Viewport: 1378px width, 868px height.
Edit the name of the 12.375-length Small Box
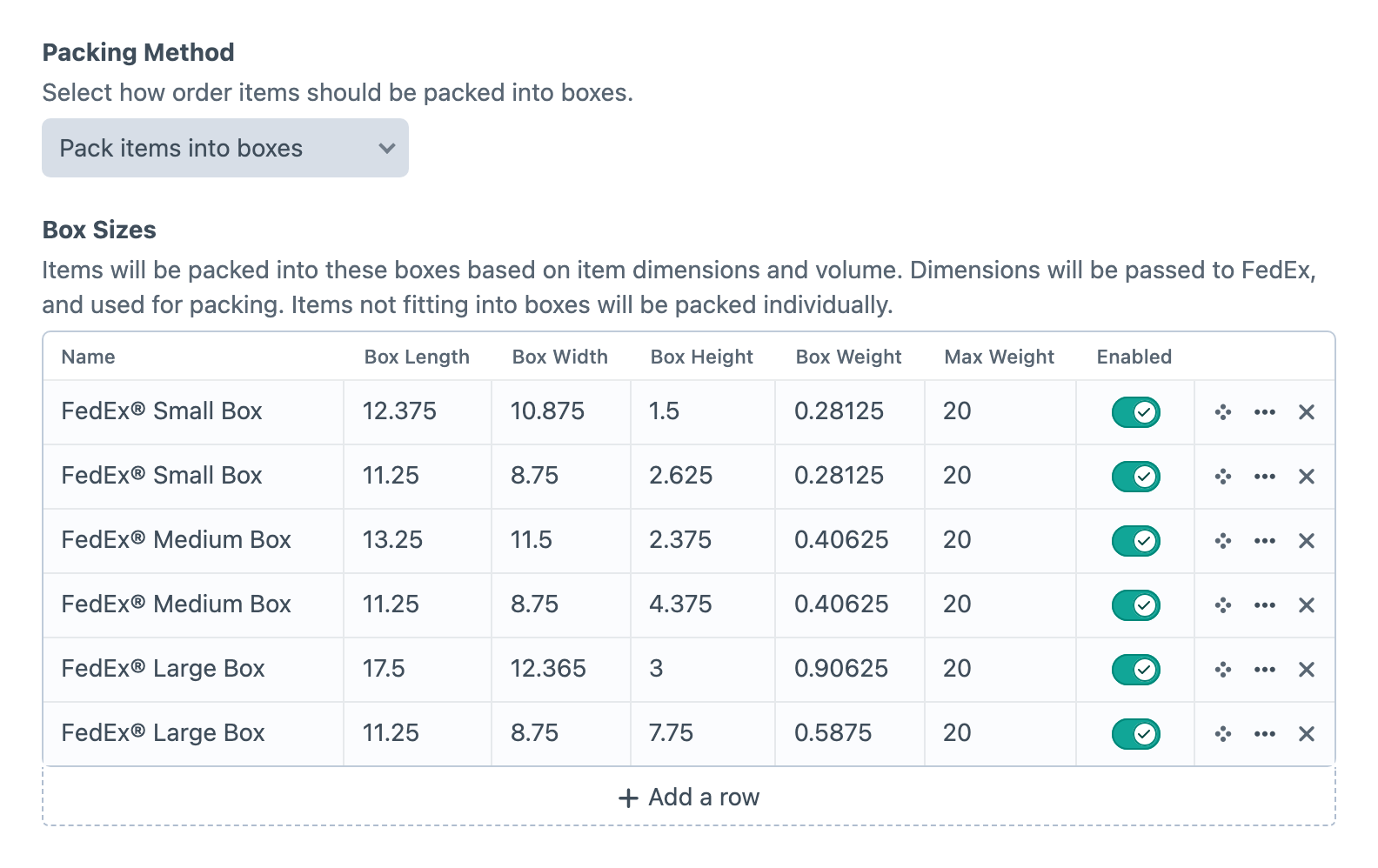click(x=193, y=412)
